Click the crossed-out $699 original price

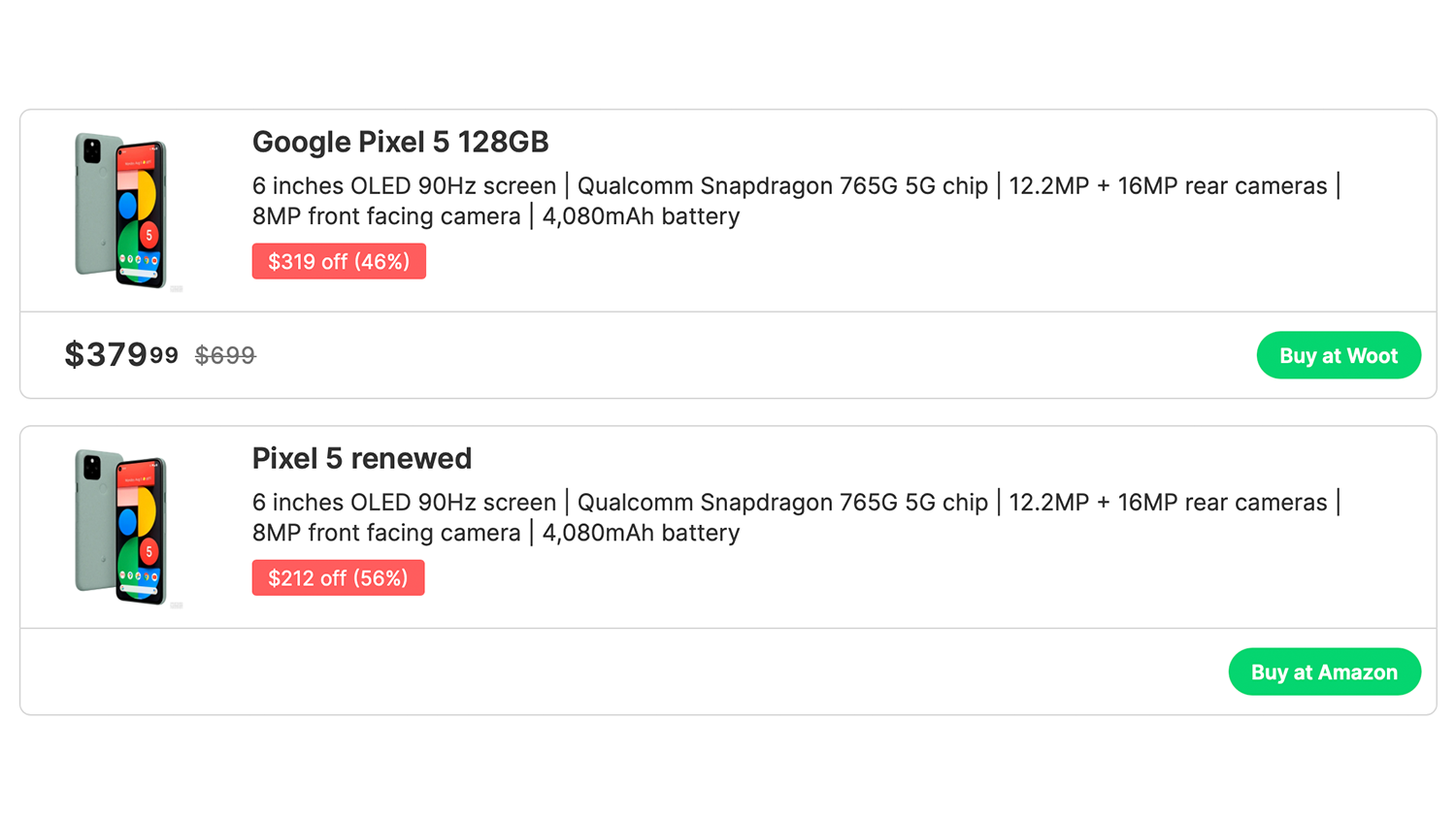(225, 356)
